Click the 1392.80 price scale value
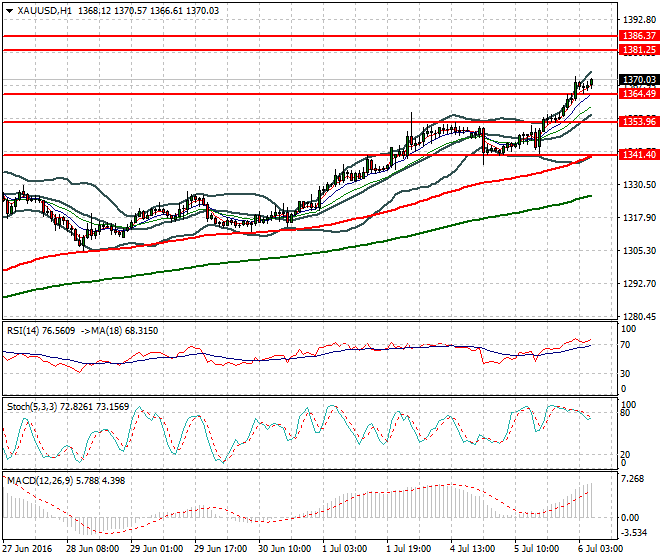The width and height of the screenshot is (660, 560). click(x=639, y=20)
